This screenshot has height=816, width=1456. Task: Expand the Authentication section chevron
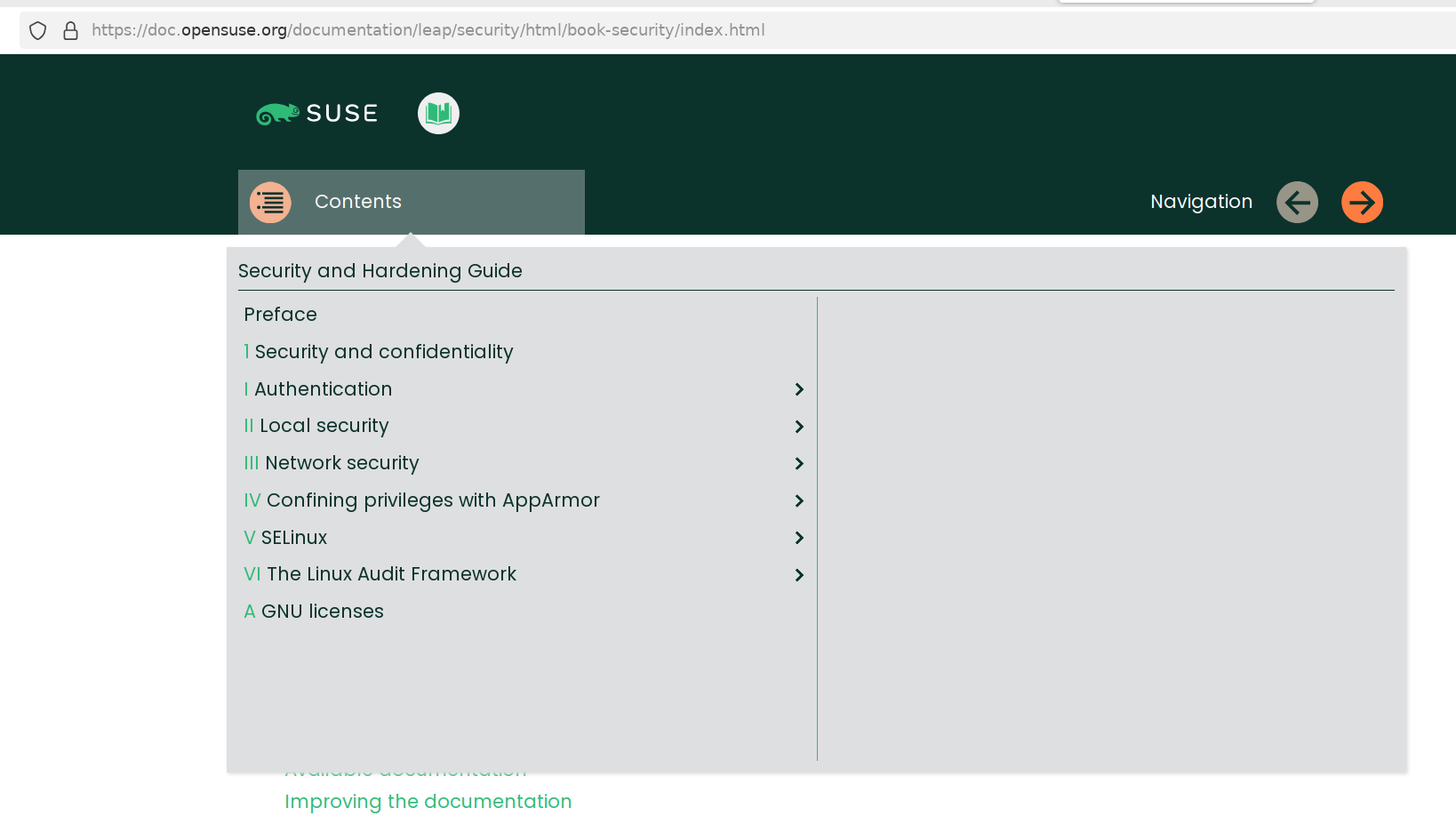797,389
